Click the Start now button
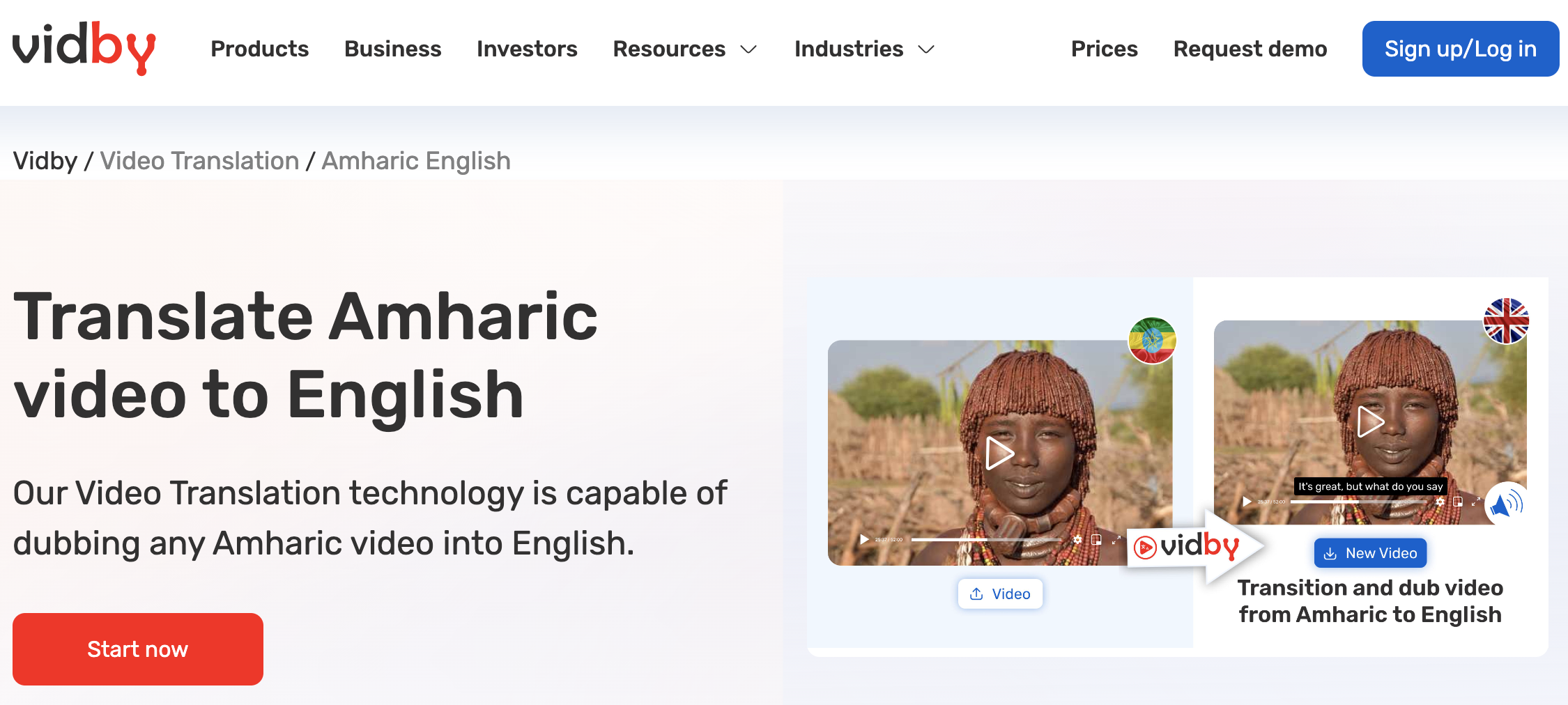Viewport: 1568px width, 705px height. point(138,649)
